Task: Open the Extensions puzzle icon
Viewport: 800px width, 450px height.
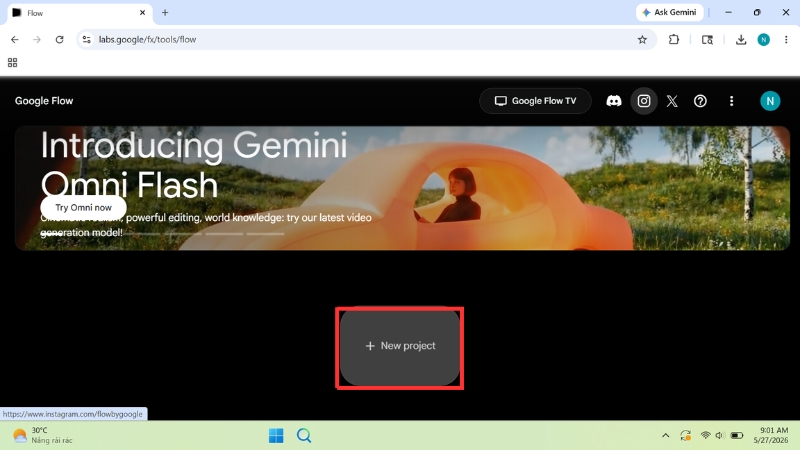Action: click(x=673, y=39)
